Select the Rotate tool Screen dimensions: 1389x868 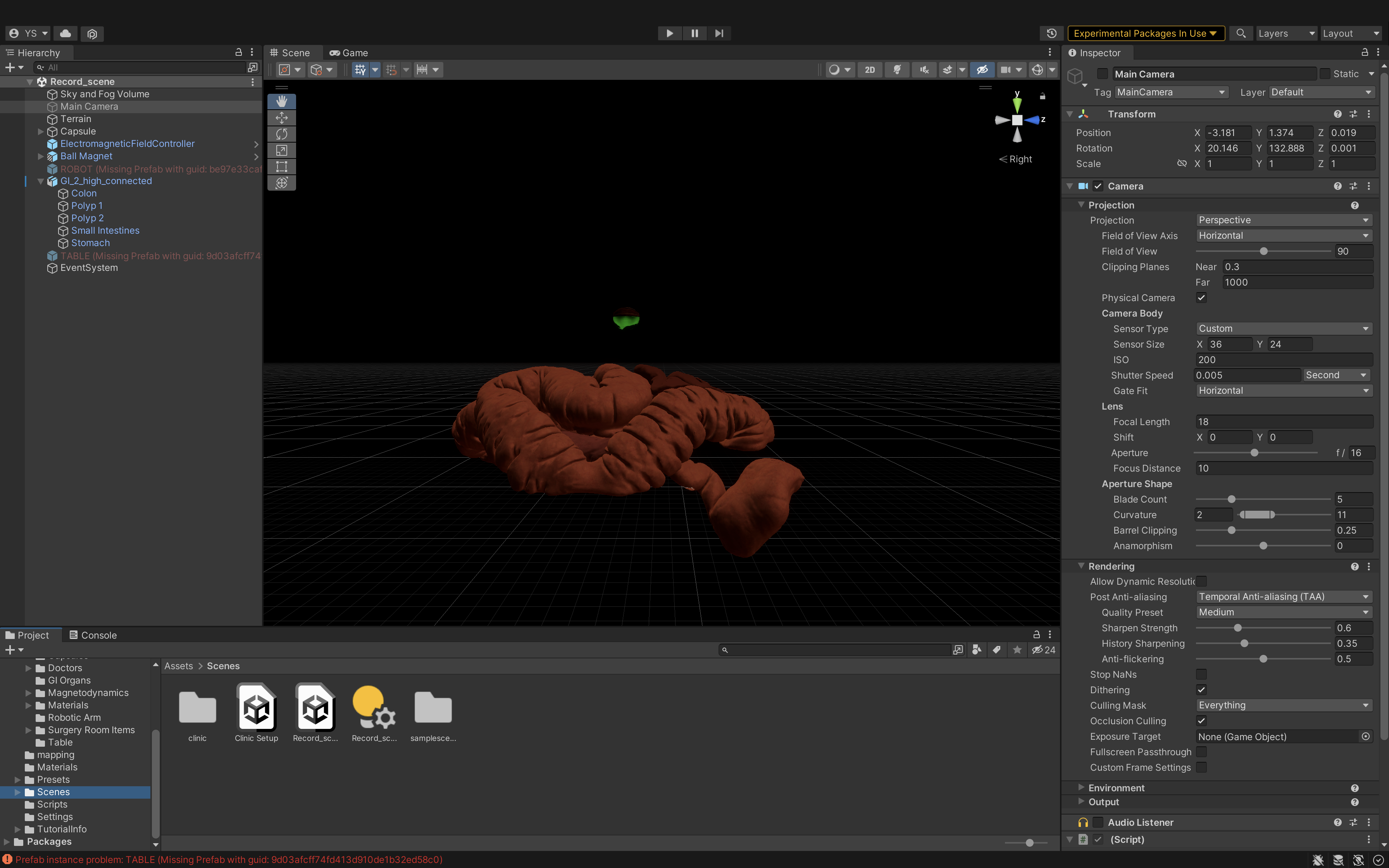coord(281,134)
